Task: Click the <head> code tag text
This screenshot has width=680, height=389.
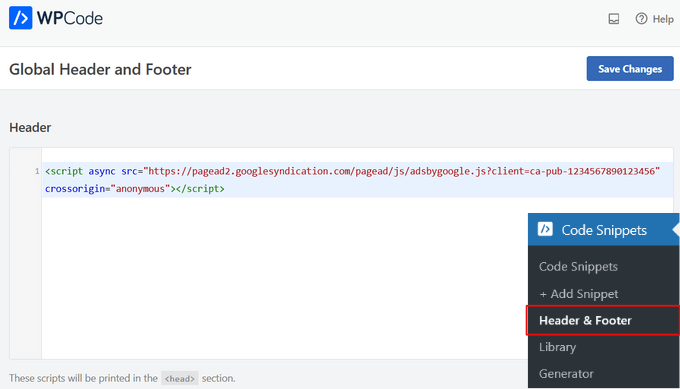Action: tap(180, 378)
